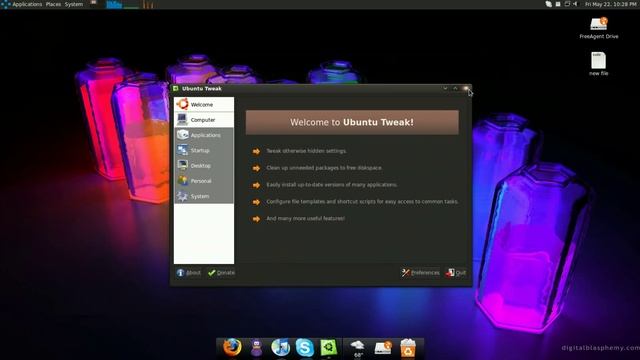Close the Ubuntu Tweak window

point(466,88)
